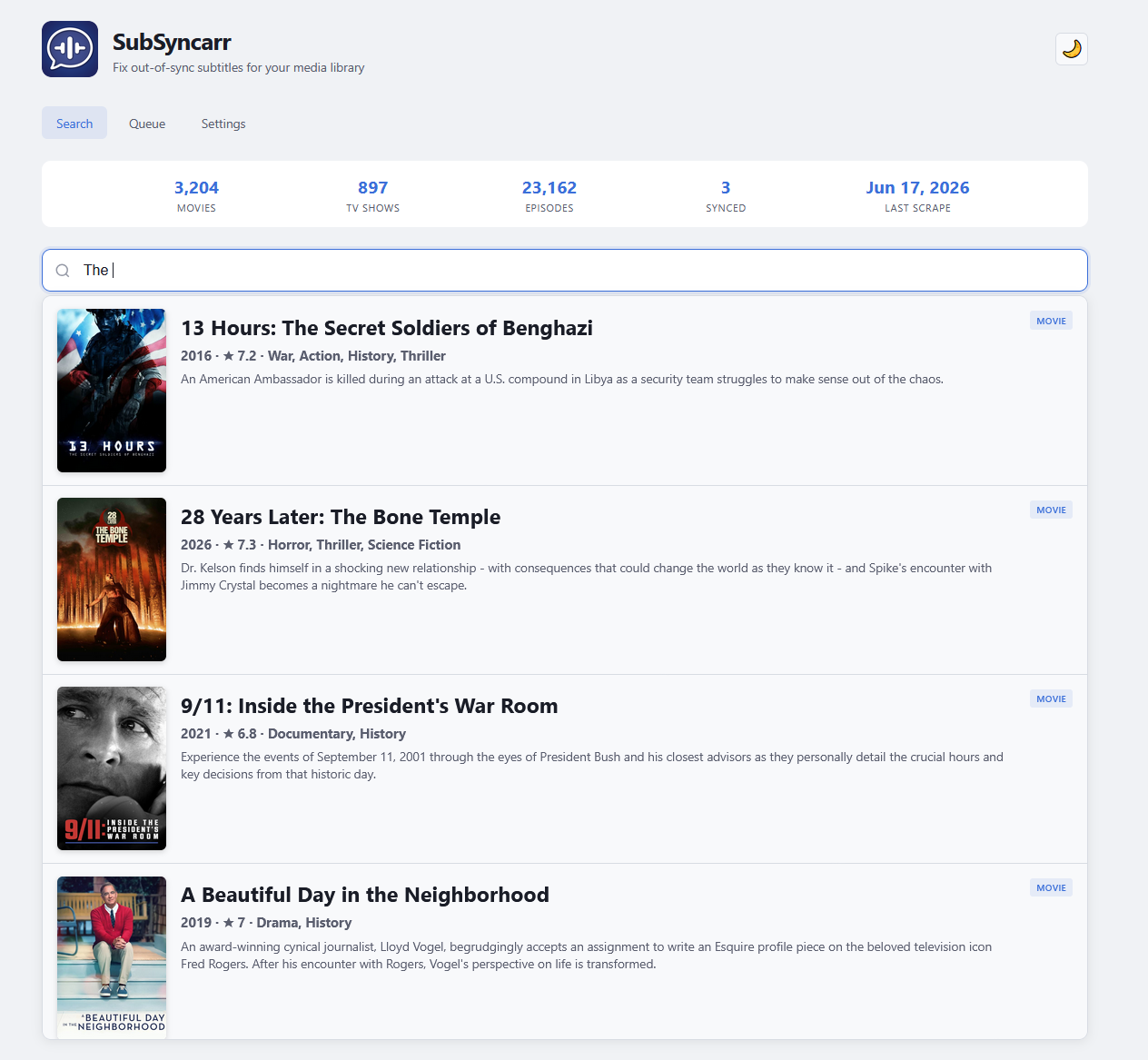Open the Queue tab
Screen dimensions: 1148x1060
147,124
